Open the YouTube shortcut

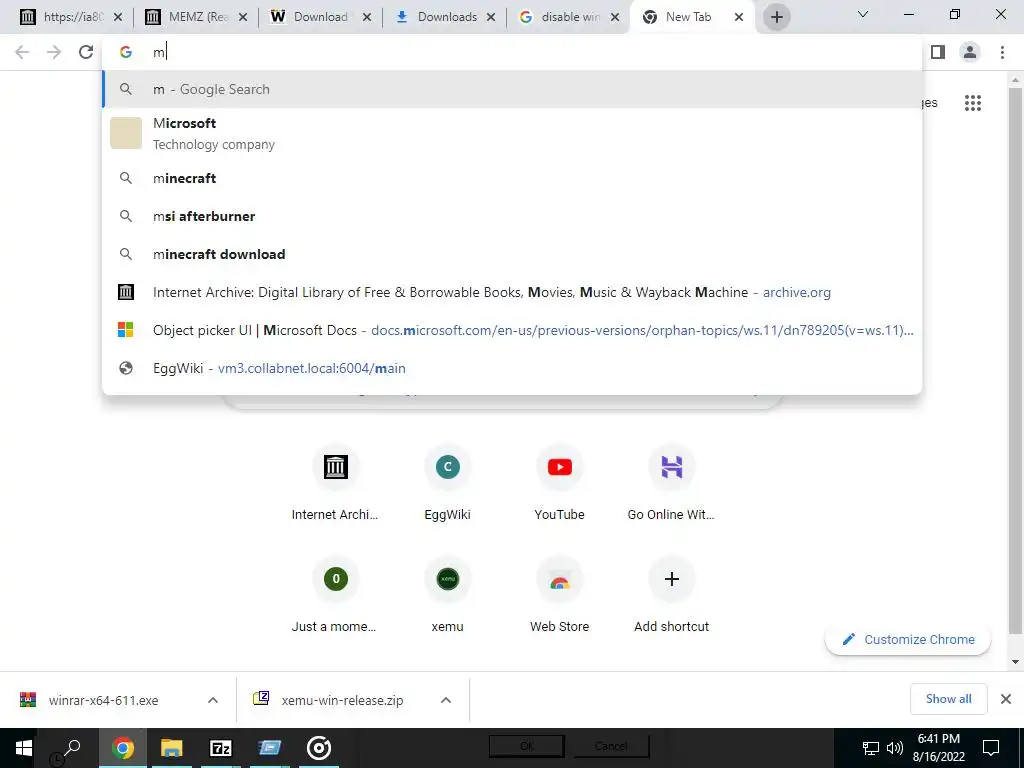tap(560, 484)
